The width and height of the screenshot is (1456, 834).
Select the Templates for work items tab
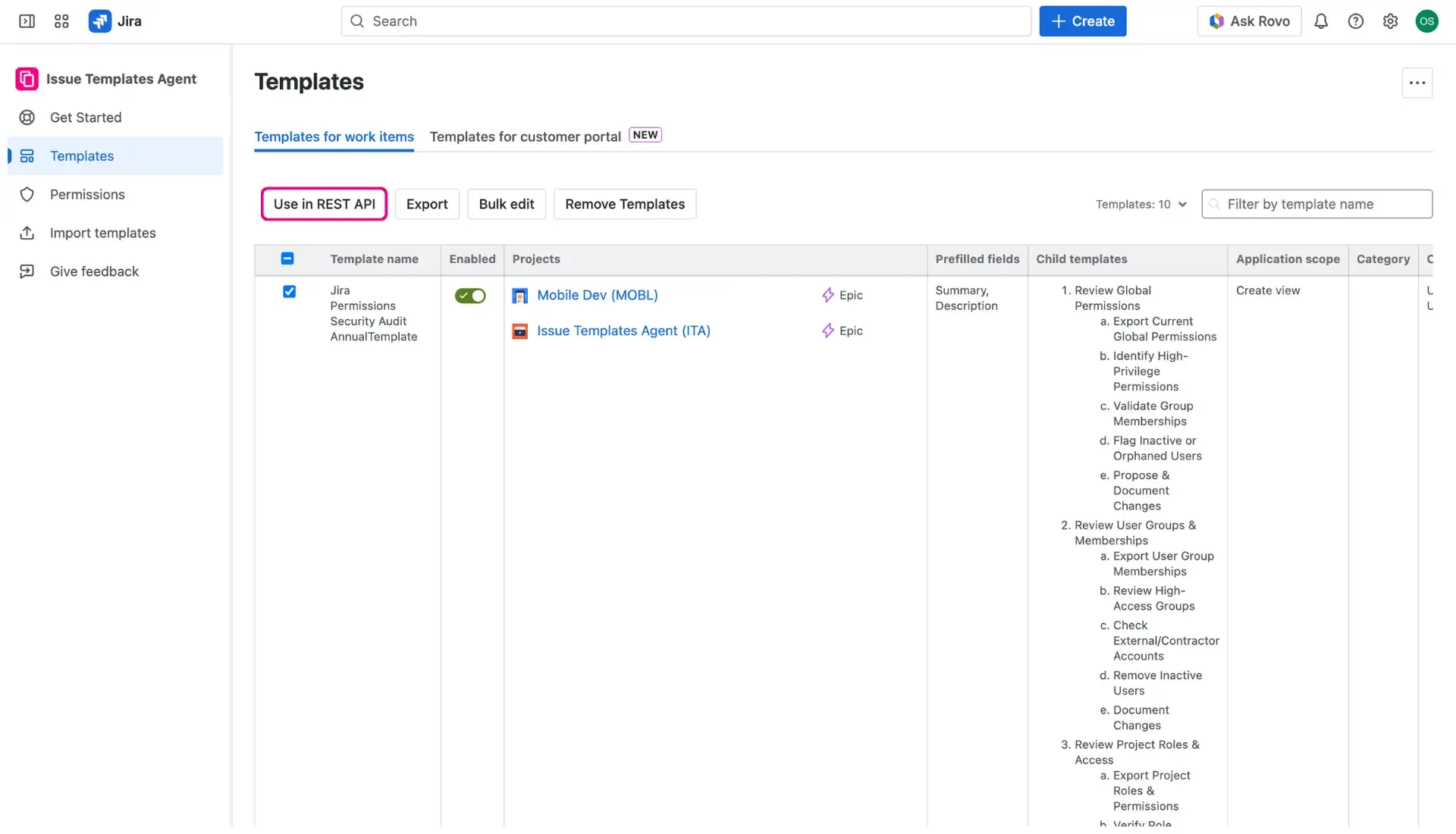(334, 136)
